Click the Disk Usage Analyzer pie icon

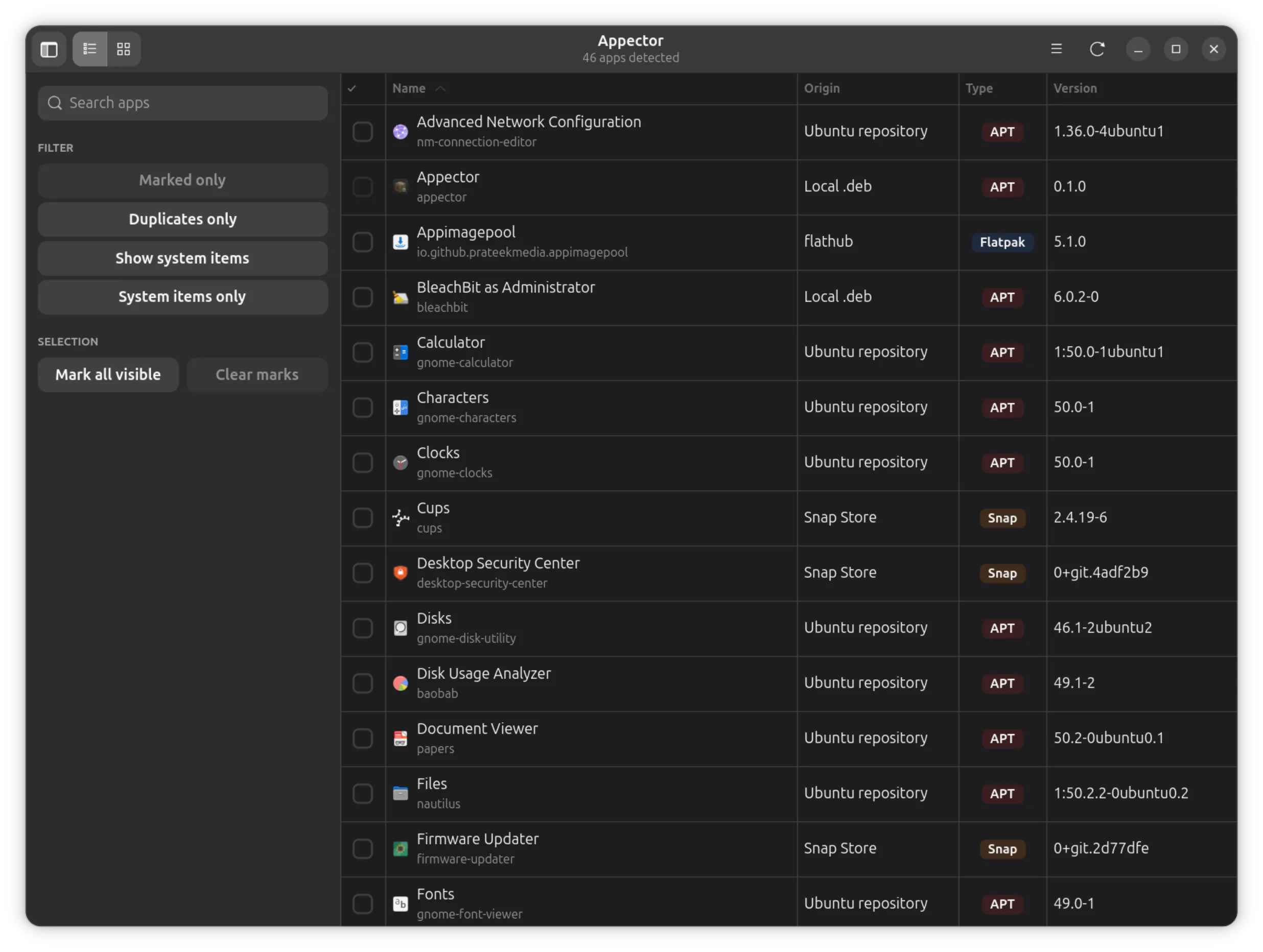(x=401, y=683)
